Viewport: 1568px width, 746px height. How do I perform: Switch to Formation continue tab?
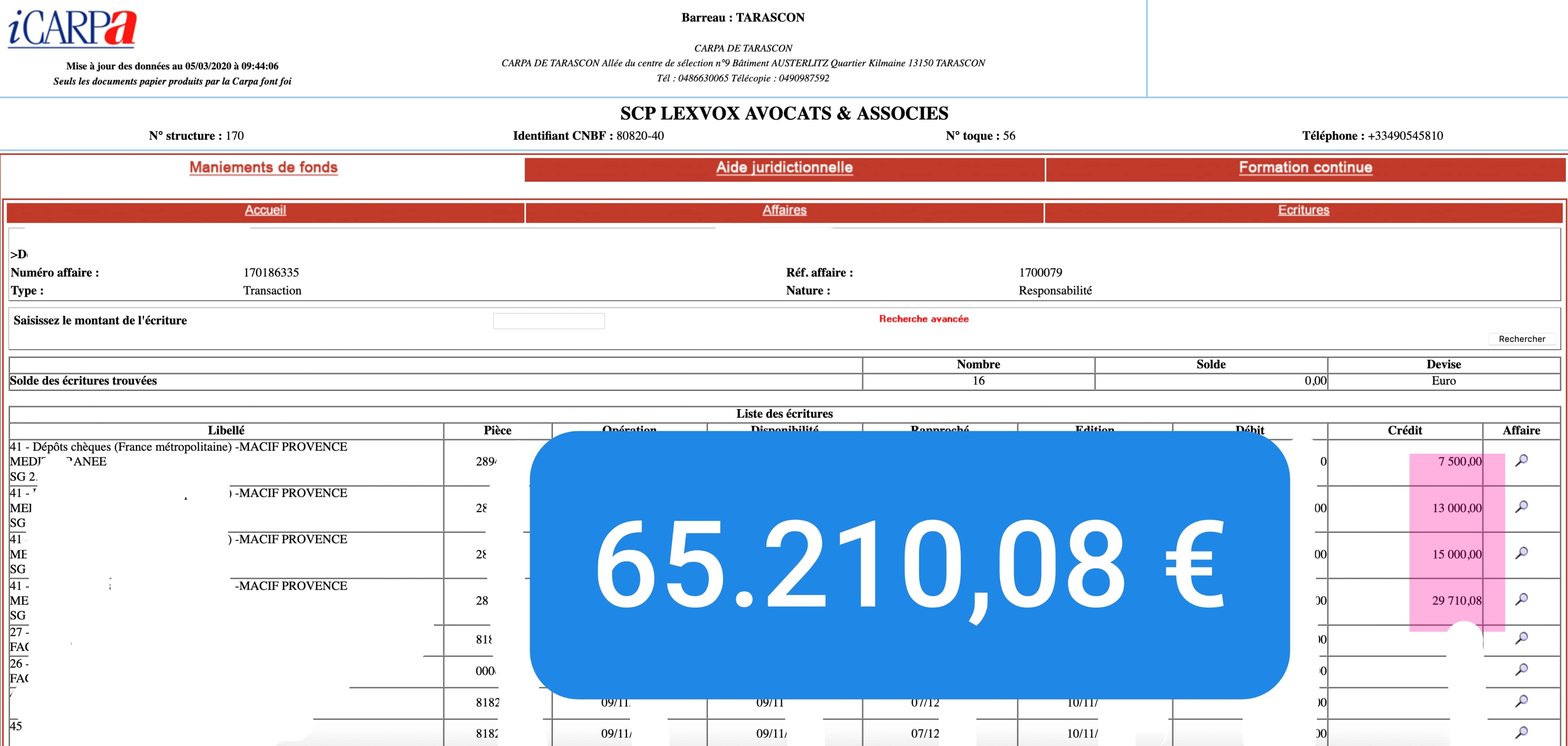[x=1306, y=167]
